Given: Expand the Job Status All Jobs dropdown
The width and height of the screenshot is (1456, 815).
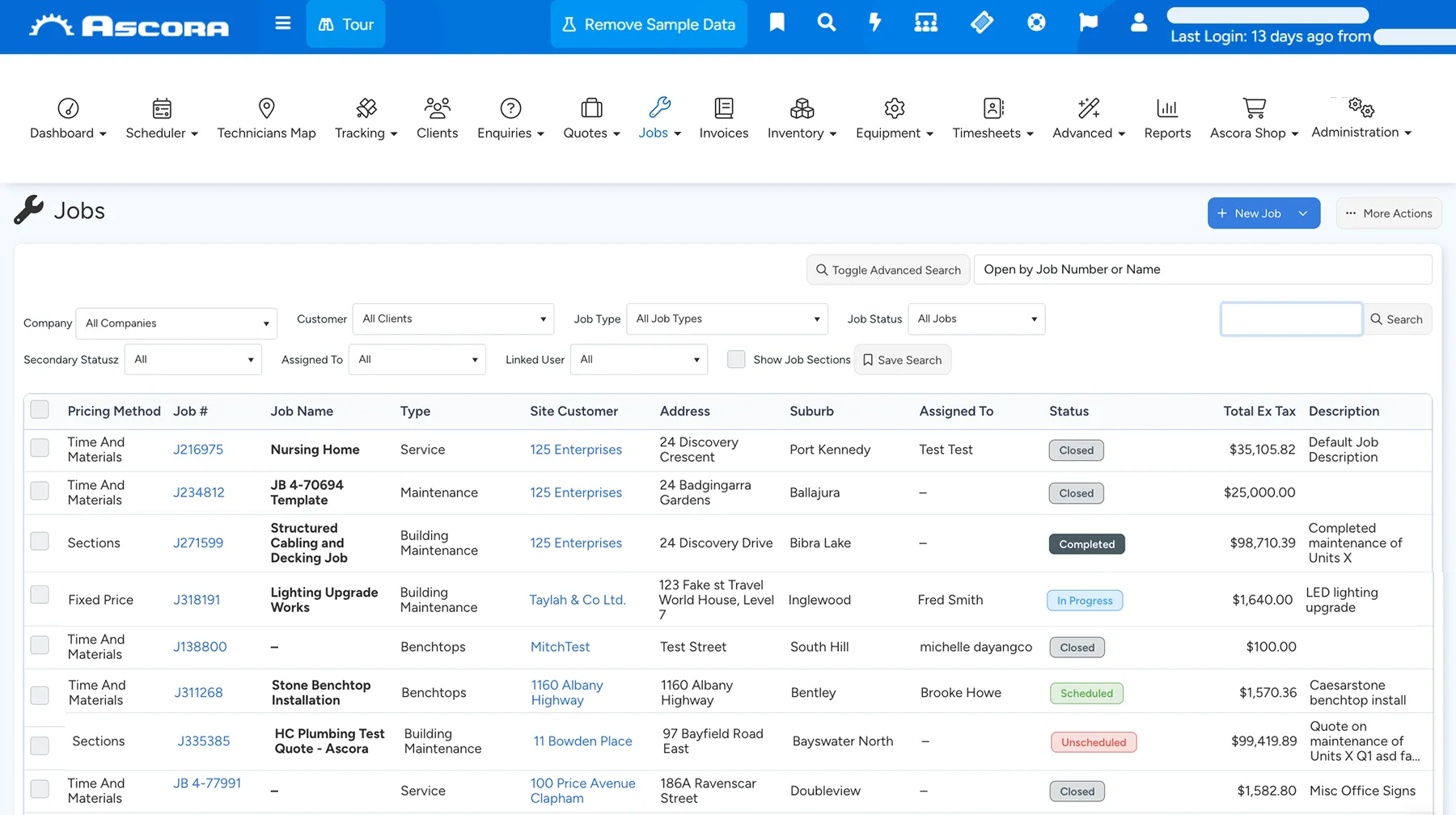Looking at the screenshot, I should [x=976, y=319].
